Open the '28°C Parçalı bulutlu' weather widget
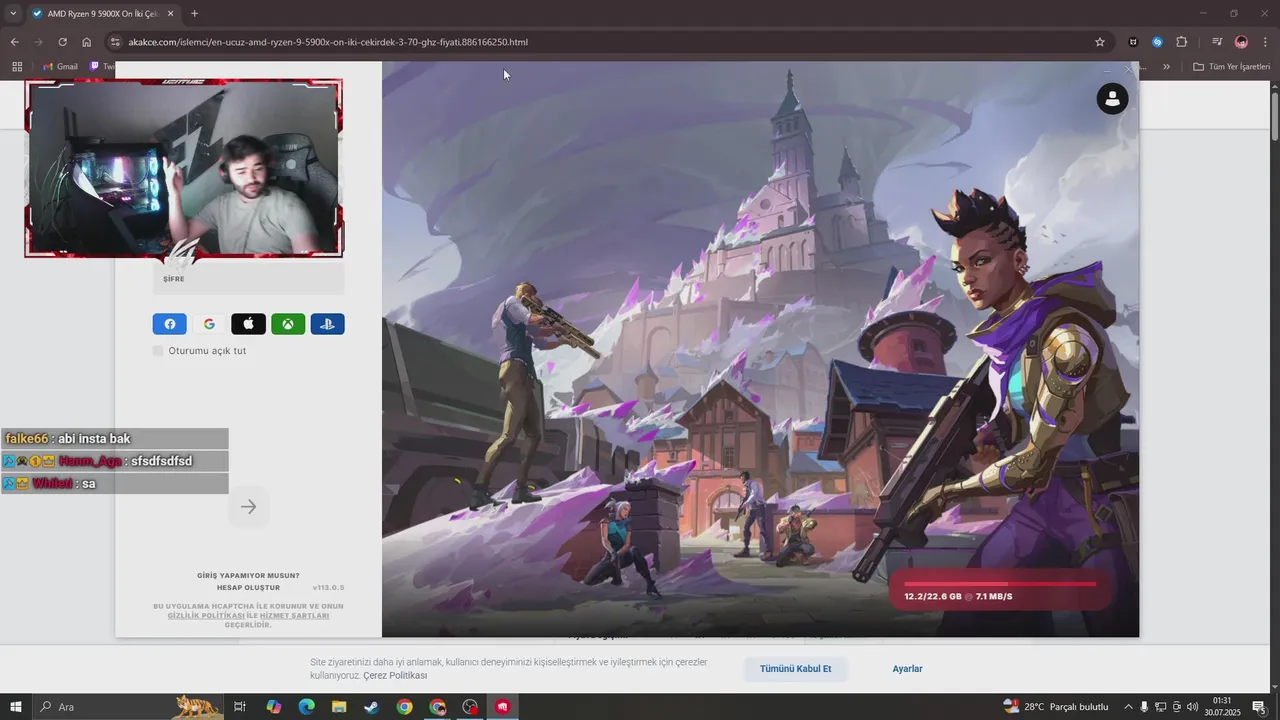This screenshot has height=720, width=1280. pos(1056,707)
